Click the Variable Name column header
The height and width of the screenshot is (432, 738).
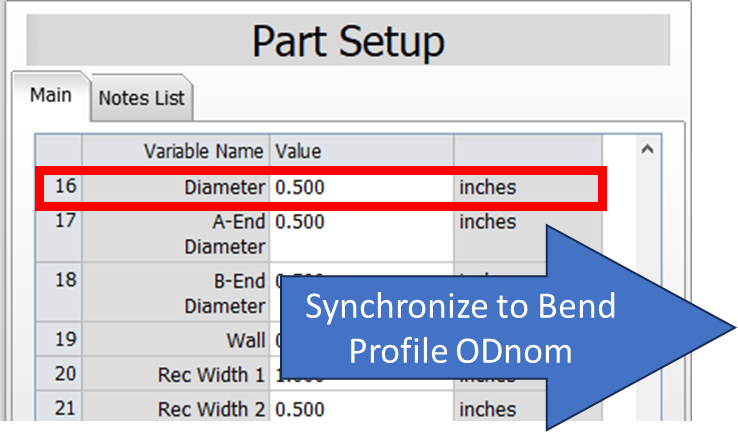[x=176, y=151]
